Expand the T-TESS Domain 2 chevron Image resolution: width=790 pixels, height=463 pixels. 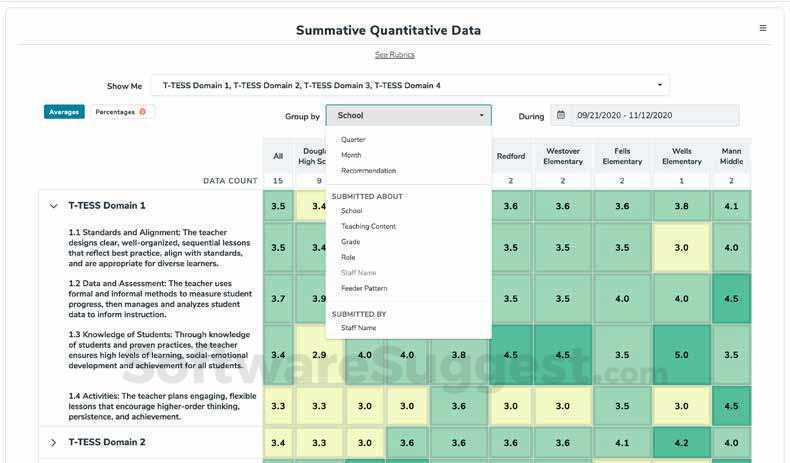click(53, 442)
